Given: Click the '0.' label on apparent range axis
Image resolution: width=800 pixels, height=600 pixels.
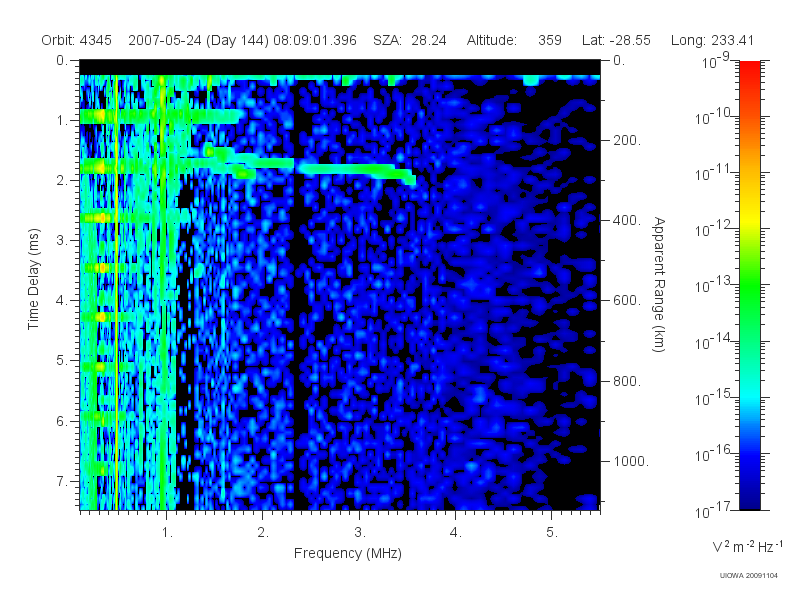Looking at the screenshot, I should 619,60.
